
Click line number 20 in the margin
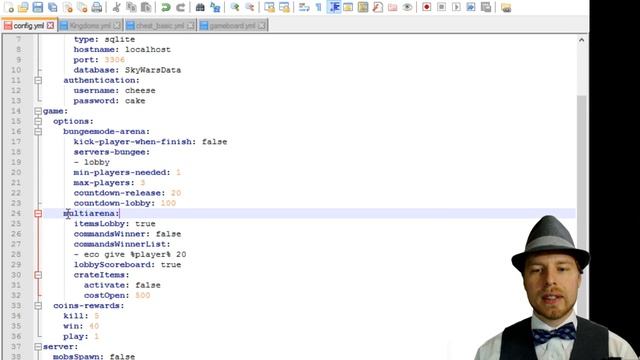tap(16, 172)
